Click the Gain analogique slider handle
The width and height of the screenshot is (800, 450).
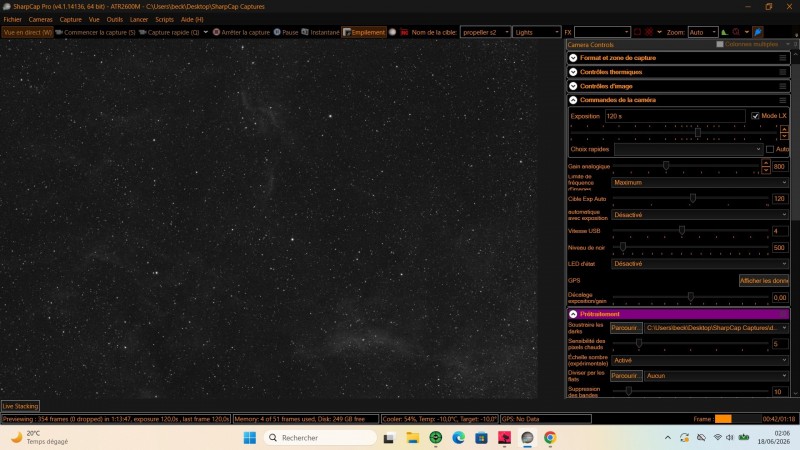coord(666,165)
